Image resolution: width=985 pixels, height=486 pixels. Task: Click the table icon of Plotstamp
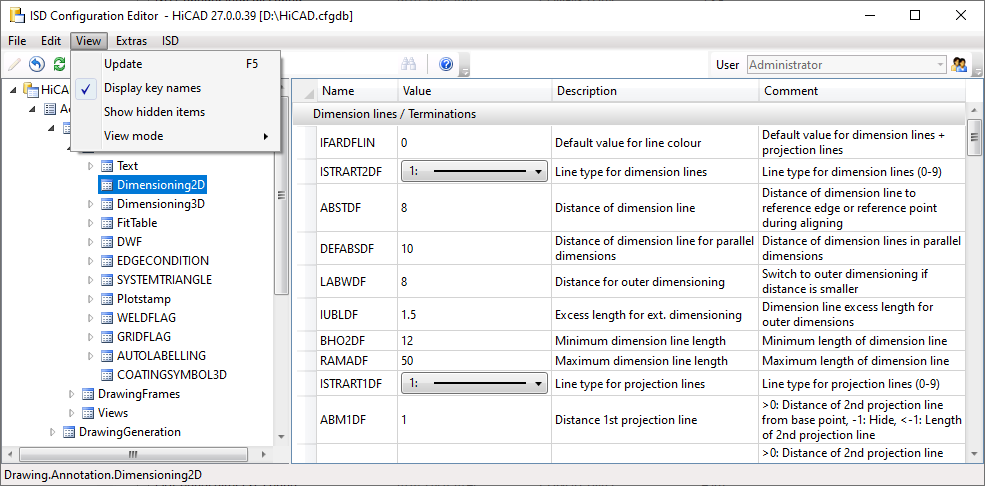[107, 299]
